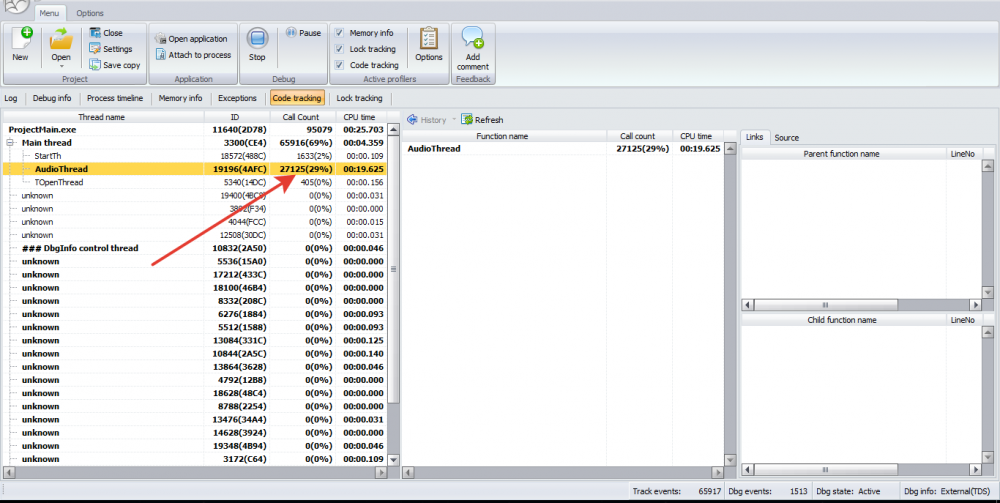Viewport: 1000px width, 503px height.
Task: Select the unknown thread with ID 13084(331C)
Action: (x=196, y=340)
